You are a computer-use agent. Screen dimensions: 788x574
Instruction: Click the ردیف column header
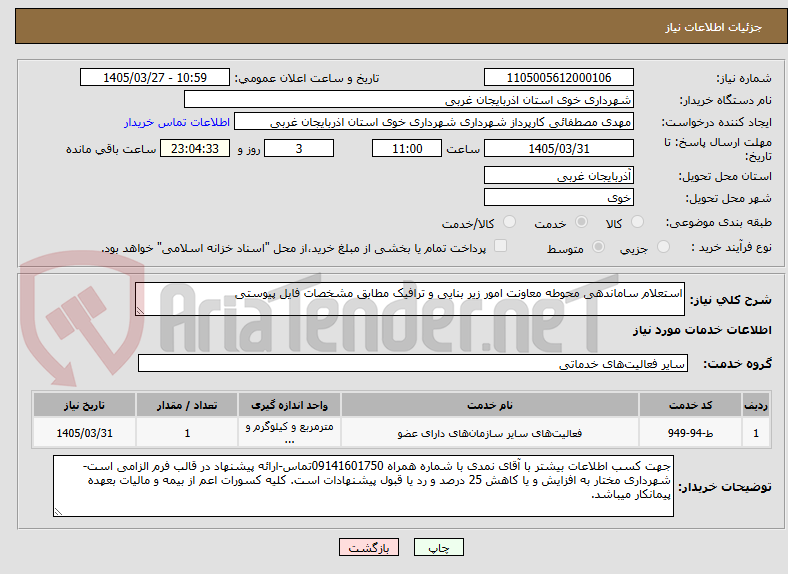coord(756,405)
